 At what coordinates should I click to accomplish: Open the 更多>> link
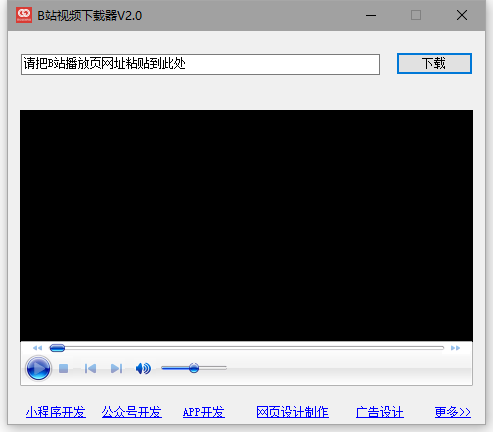(453, 412)
